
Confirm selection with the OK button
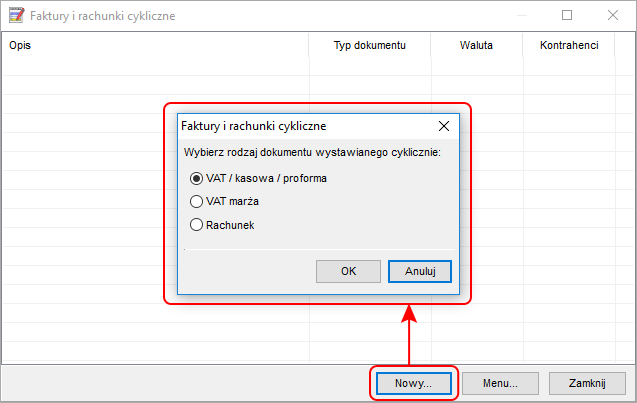tap(348, 271)
